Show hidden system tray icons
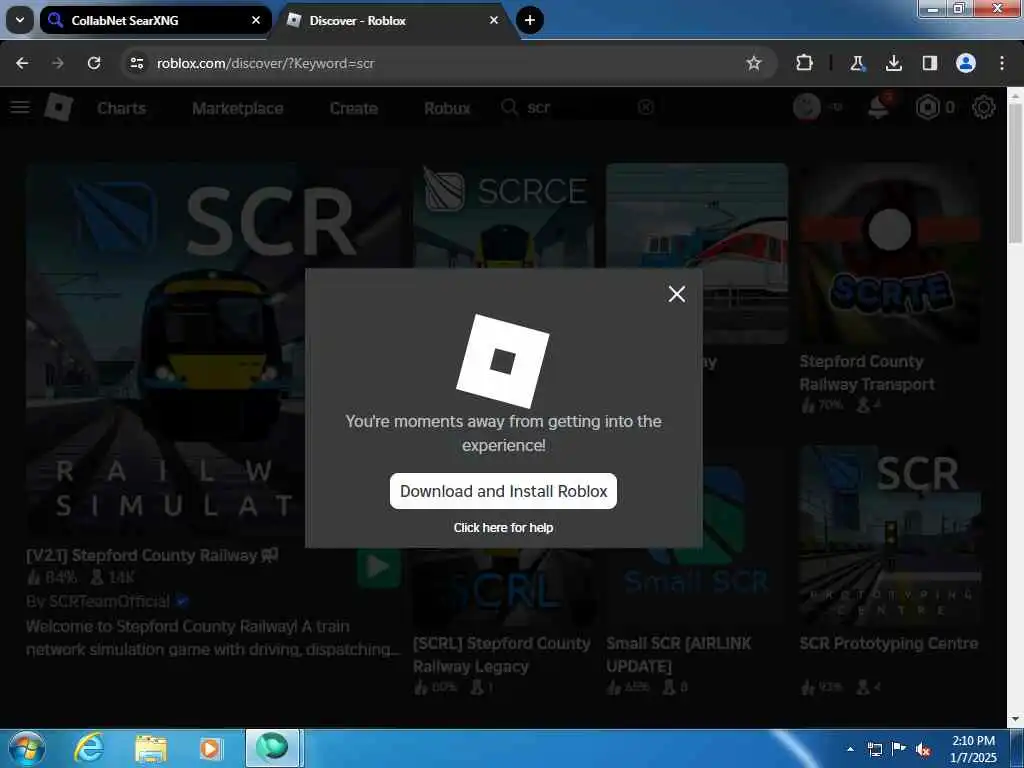 click(850, 749)
